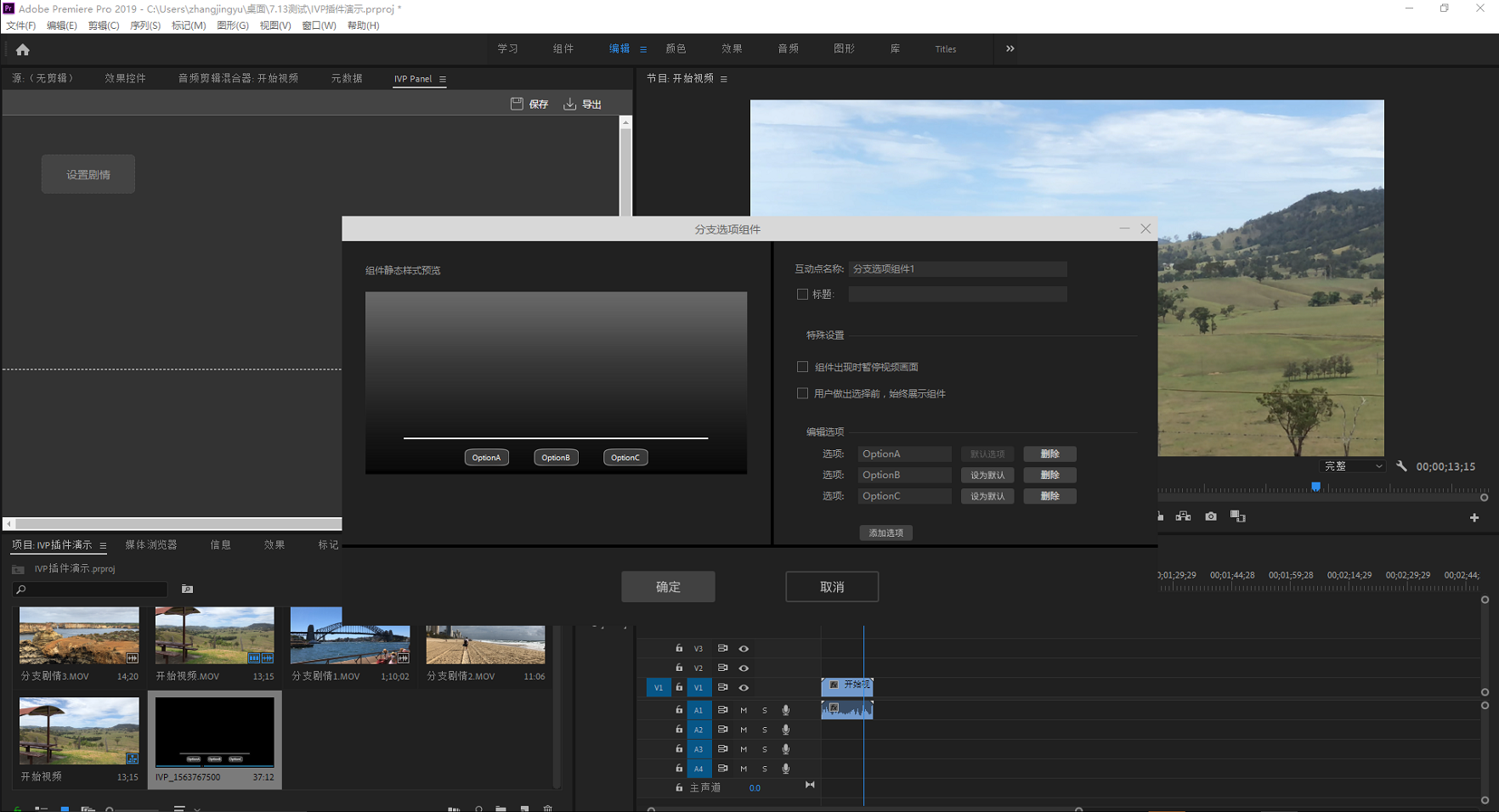Check pause video when component appears
The image size is (1499, 812).
point(802,367)
